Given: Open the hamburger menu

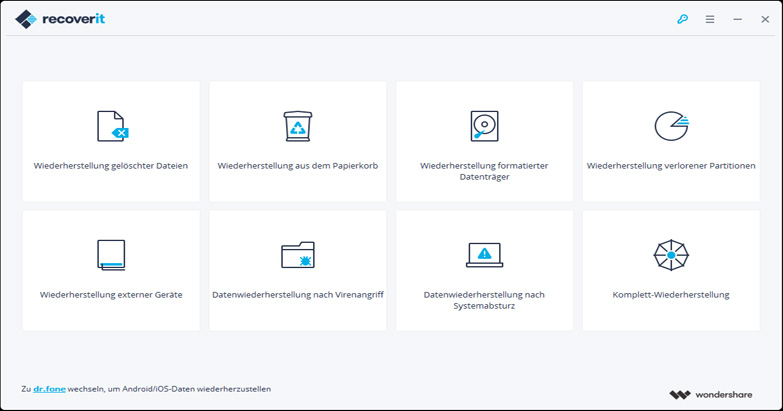Looking at the screenshot, I should point(710,19).
